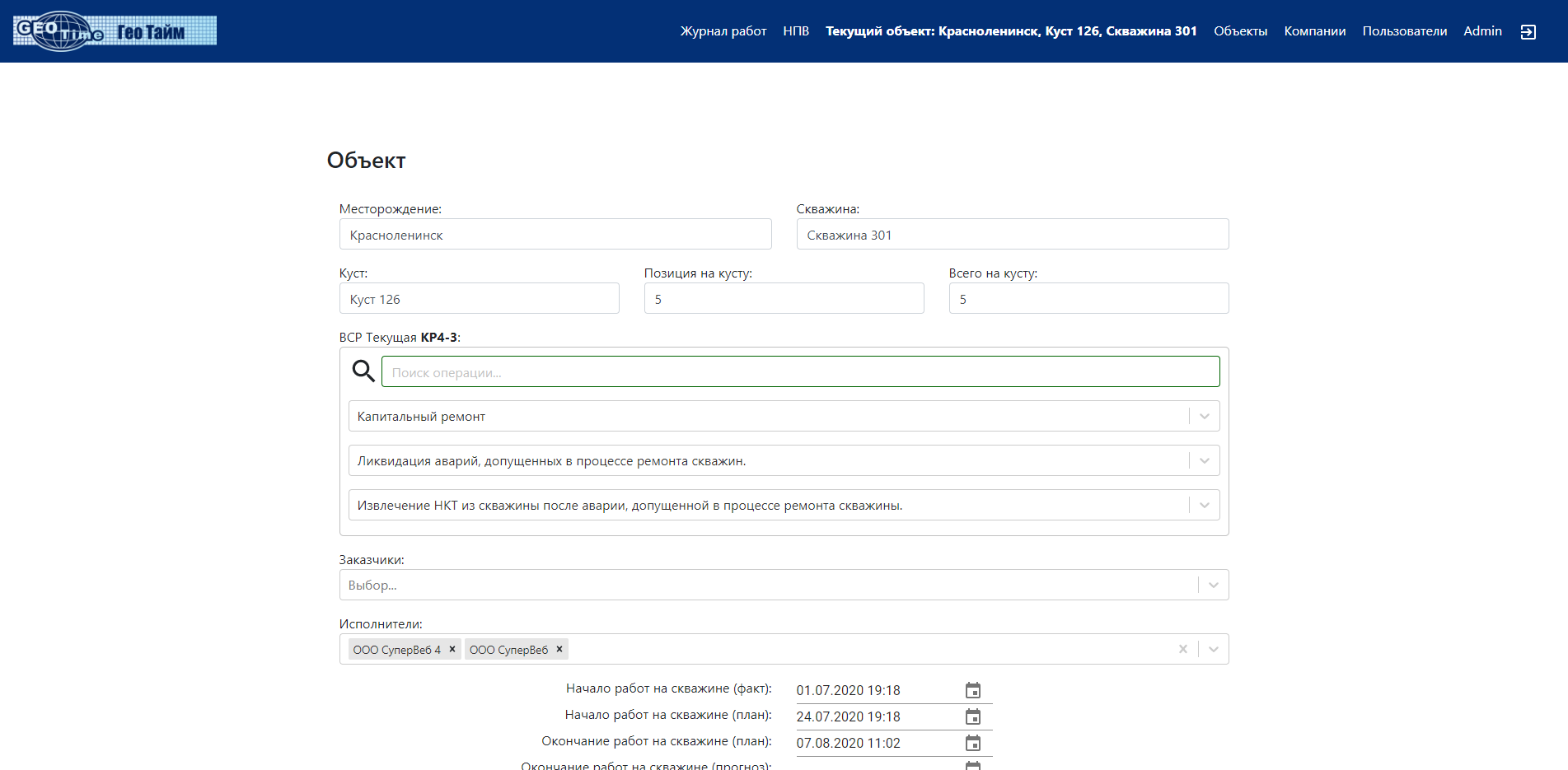Click the ВСР Текущая КР4-3 label
This screenshot has height=770, width=1568.
click(x=400, y=338)
